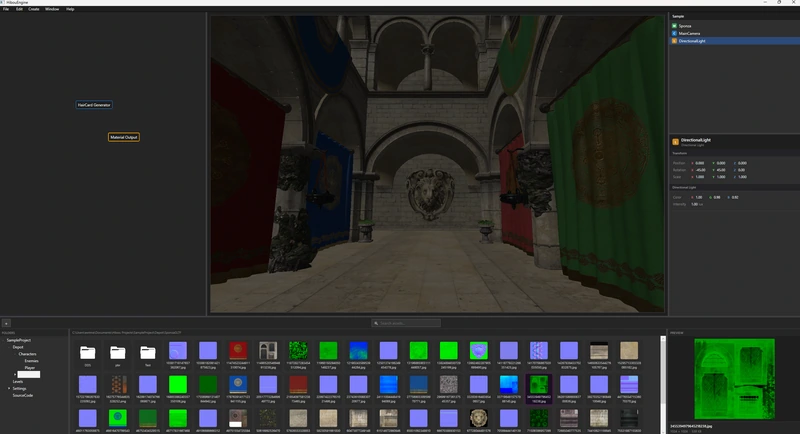The height and width of the screenshot is (434, 800).
Task: Expand the Settings folder arrow
Action: [9, 389]
